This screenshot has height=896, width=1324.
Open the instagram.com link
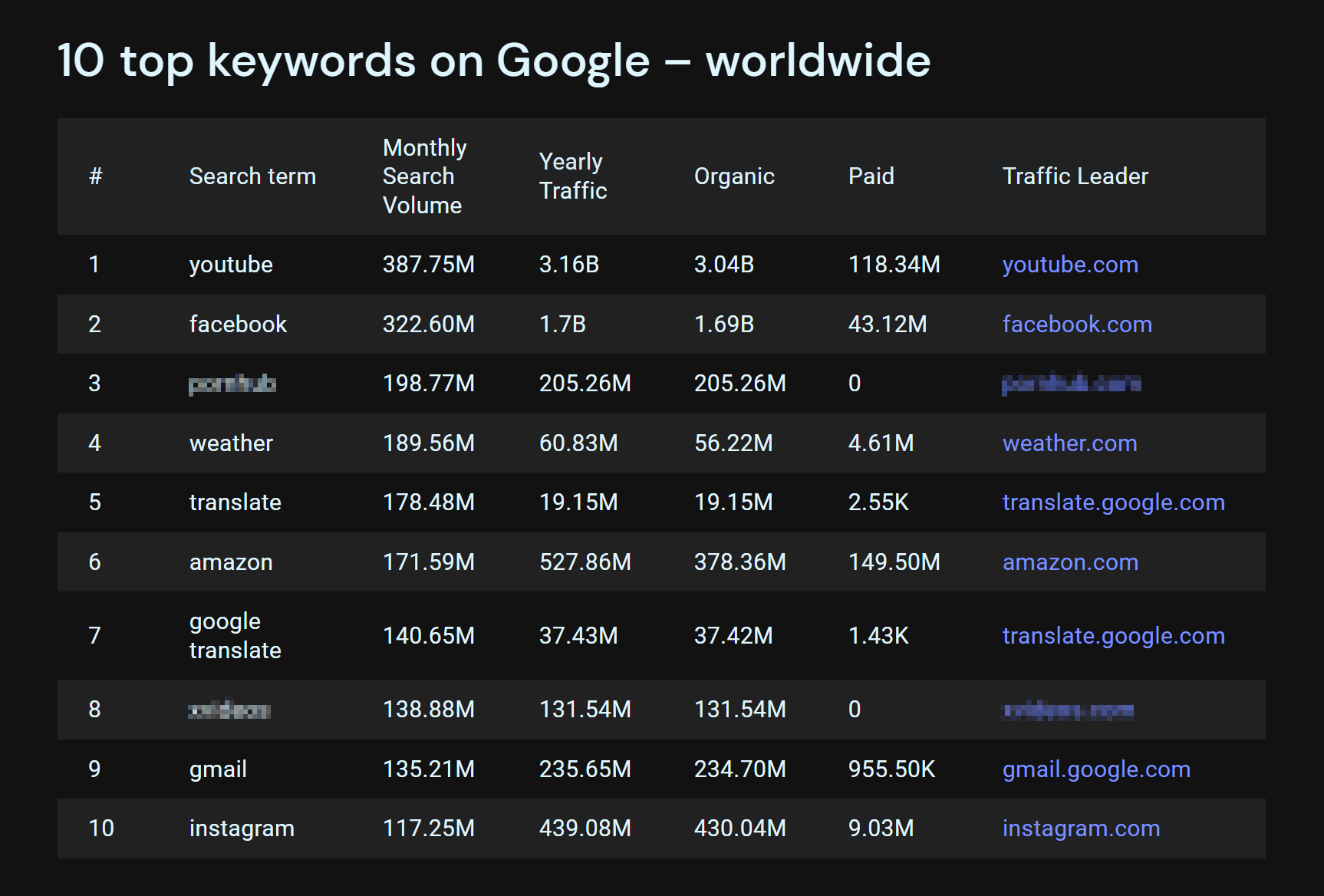pyautogui.click(x=1081, y=828)
